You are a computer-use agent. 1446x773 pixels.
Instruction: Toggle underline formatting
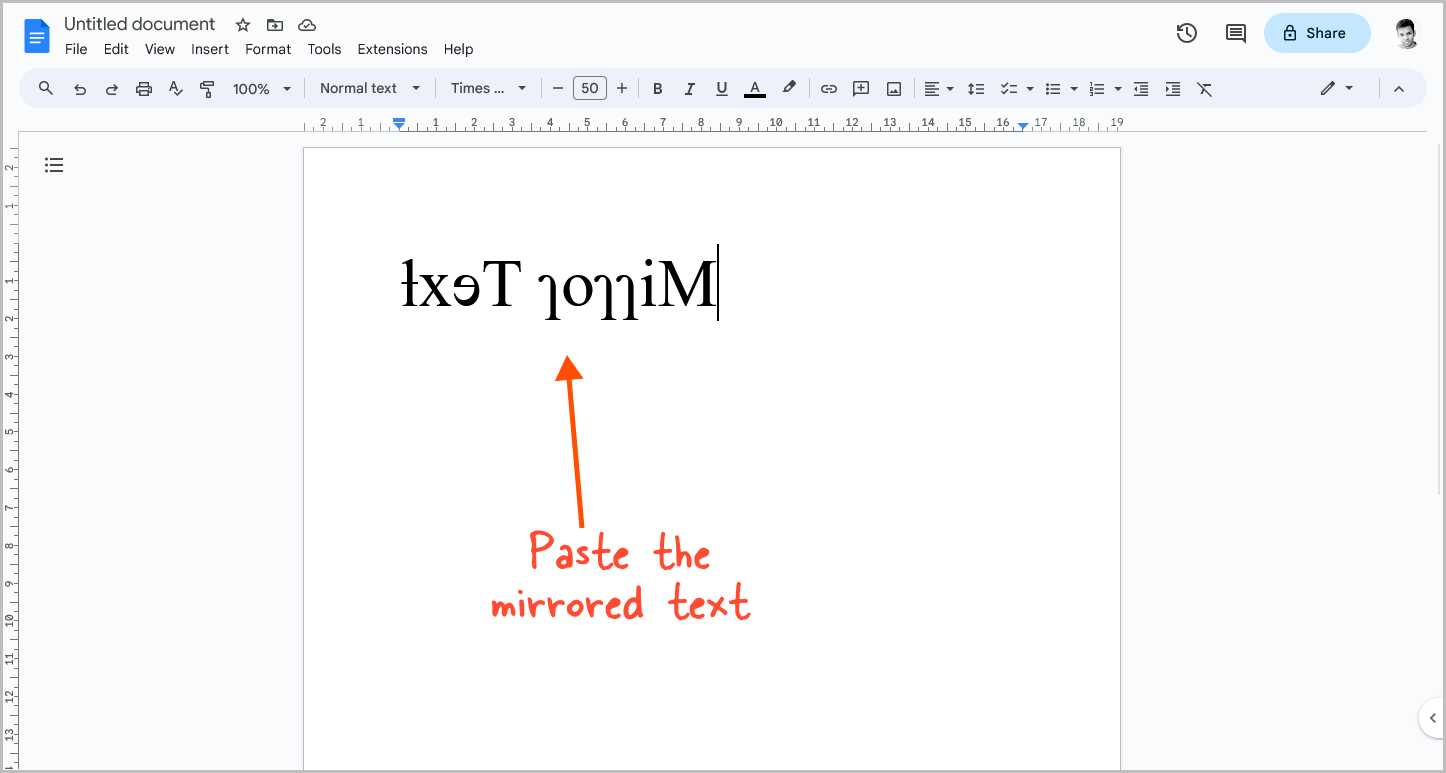point(721,88)
